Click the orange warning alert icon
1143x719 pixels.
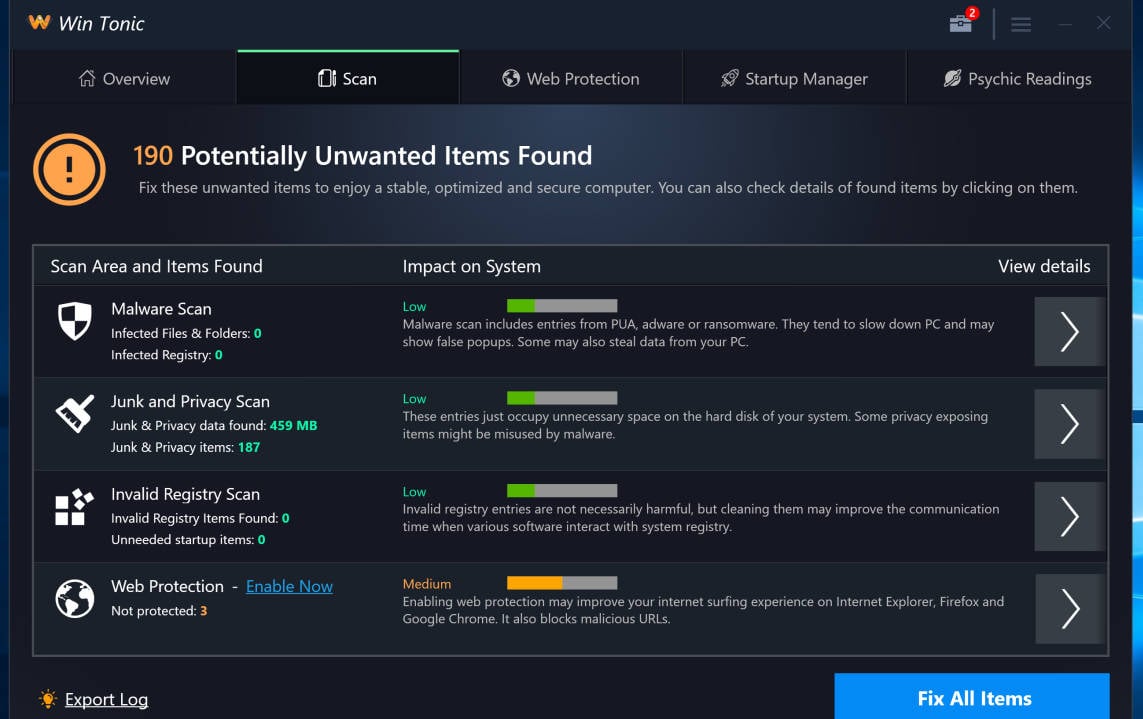pos(69,169)
